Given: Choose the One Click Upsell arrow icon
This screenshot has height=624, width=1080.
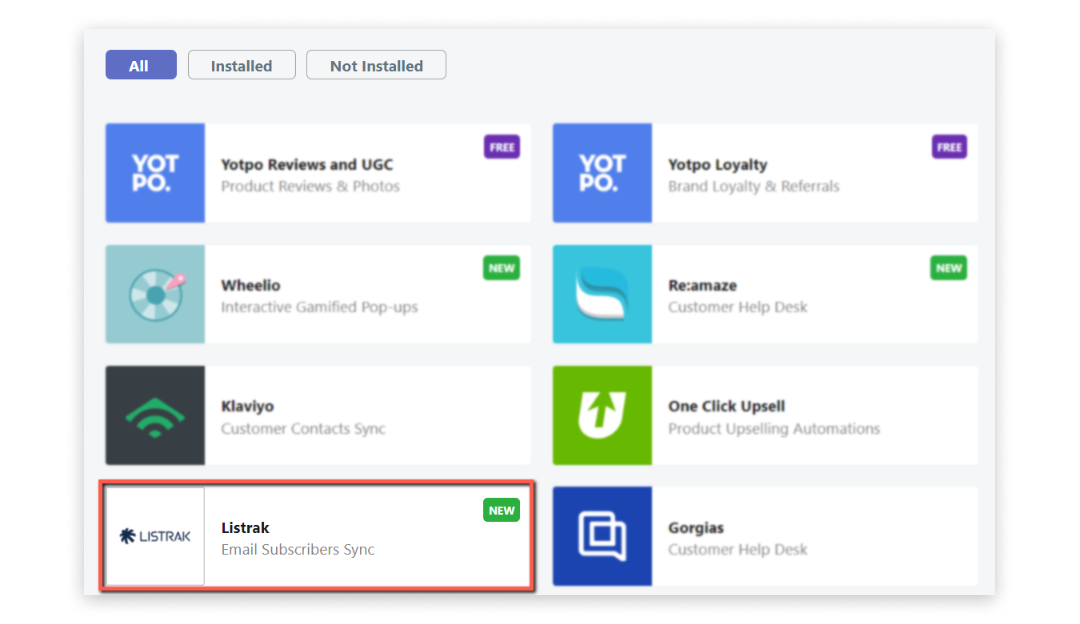Looking at the screenshot, I should [602, 415].
